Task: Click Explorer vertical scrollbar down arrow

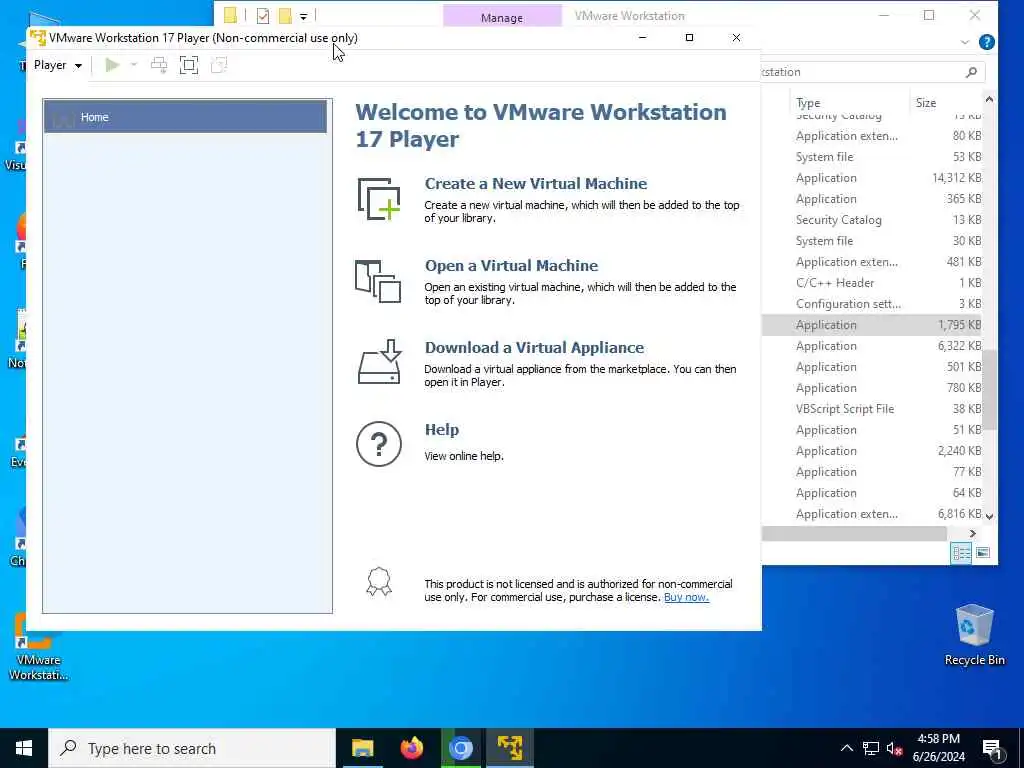Action: point(989,516)
